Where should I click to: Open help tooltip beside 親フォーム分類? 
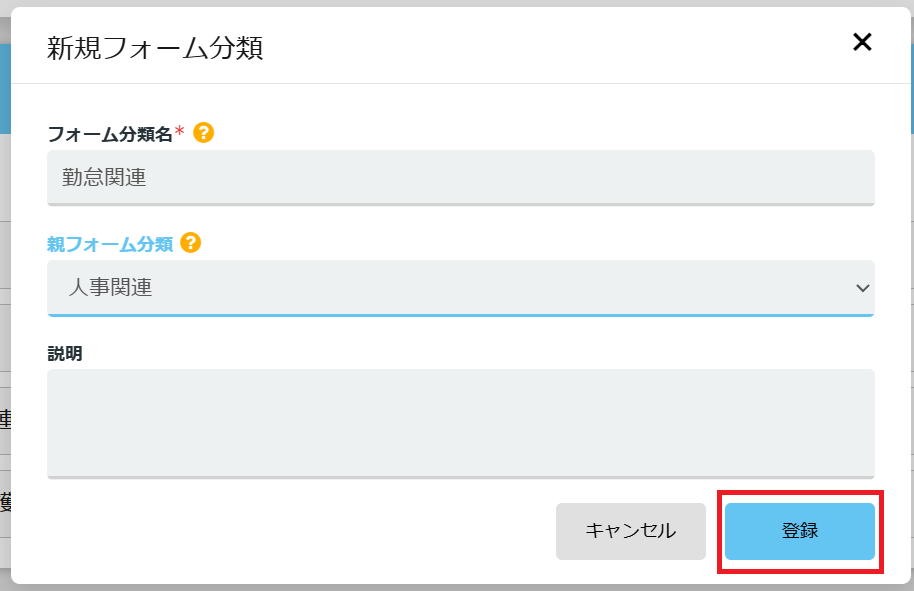[191, 242]
